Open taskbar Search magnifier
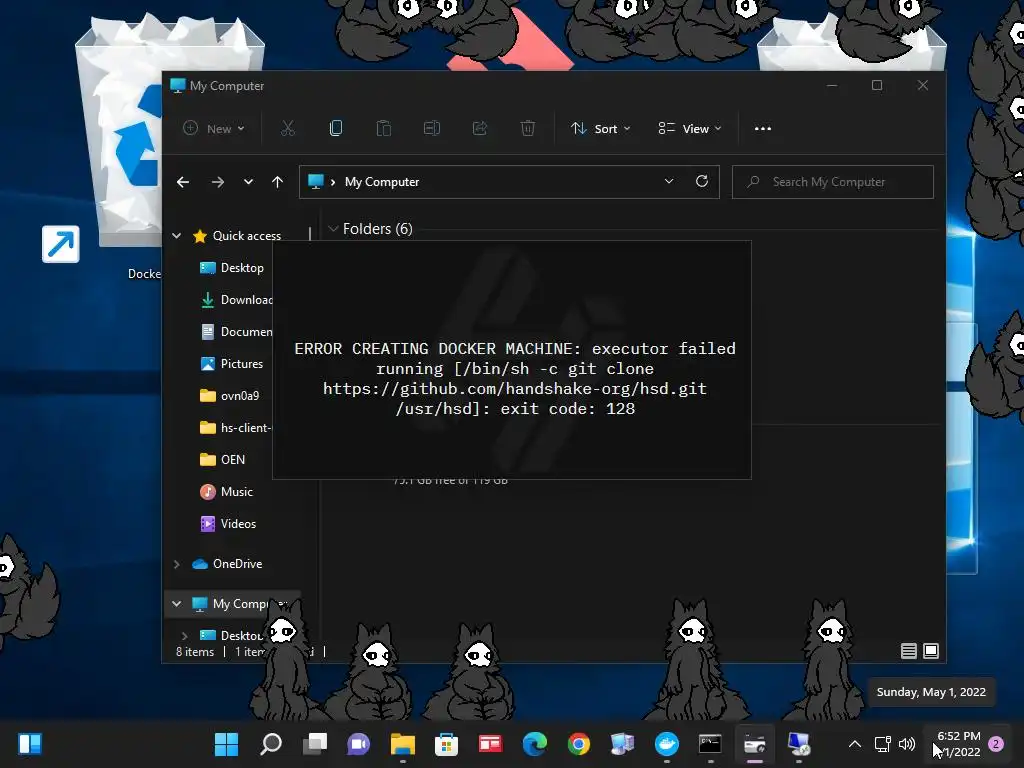The image size is (1024, 768). (270, 744)
